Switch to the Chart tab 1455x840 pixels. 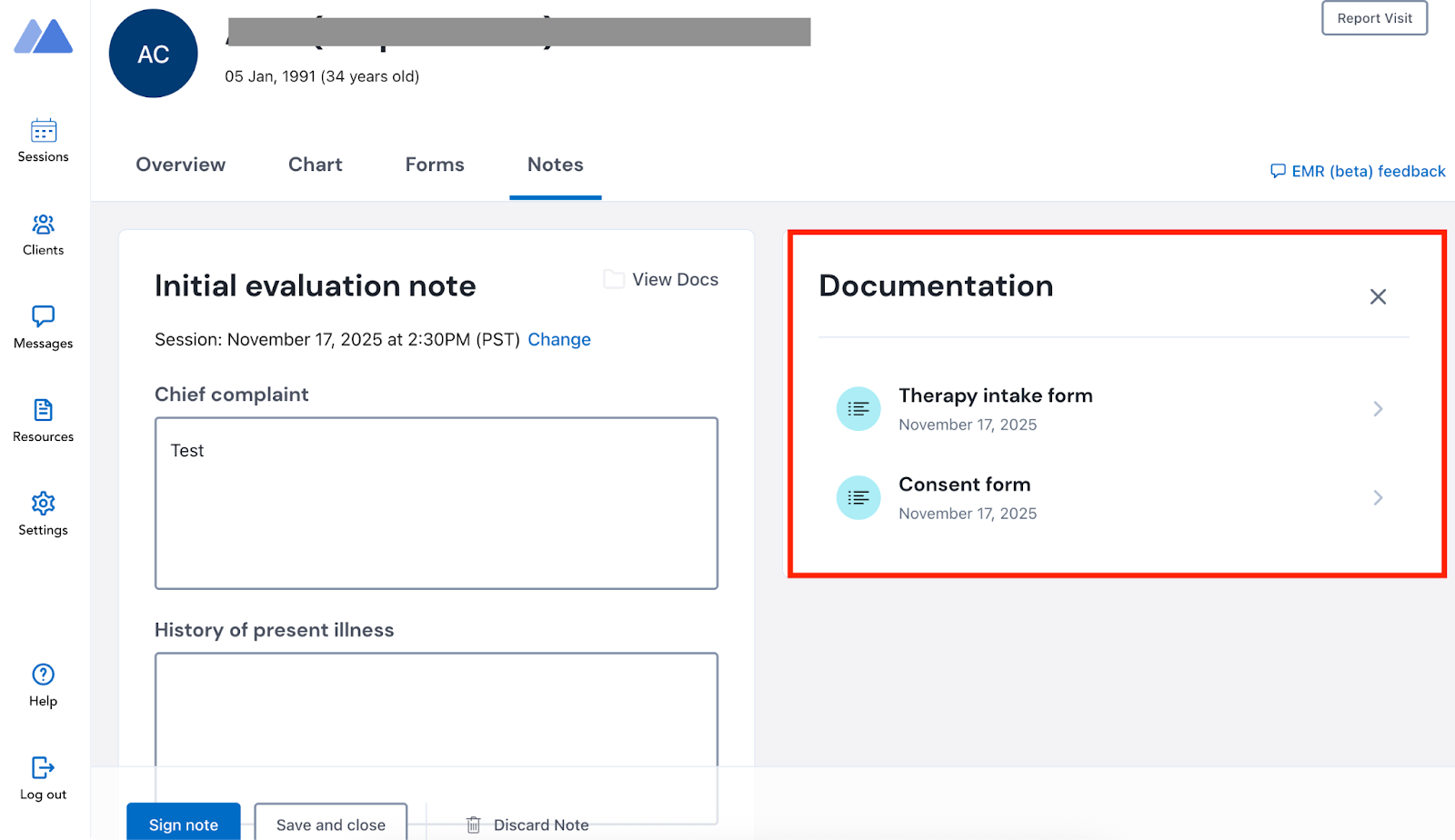coord(315,165)
